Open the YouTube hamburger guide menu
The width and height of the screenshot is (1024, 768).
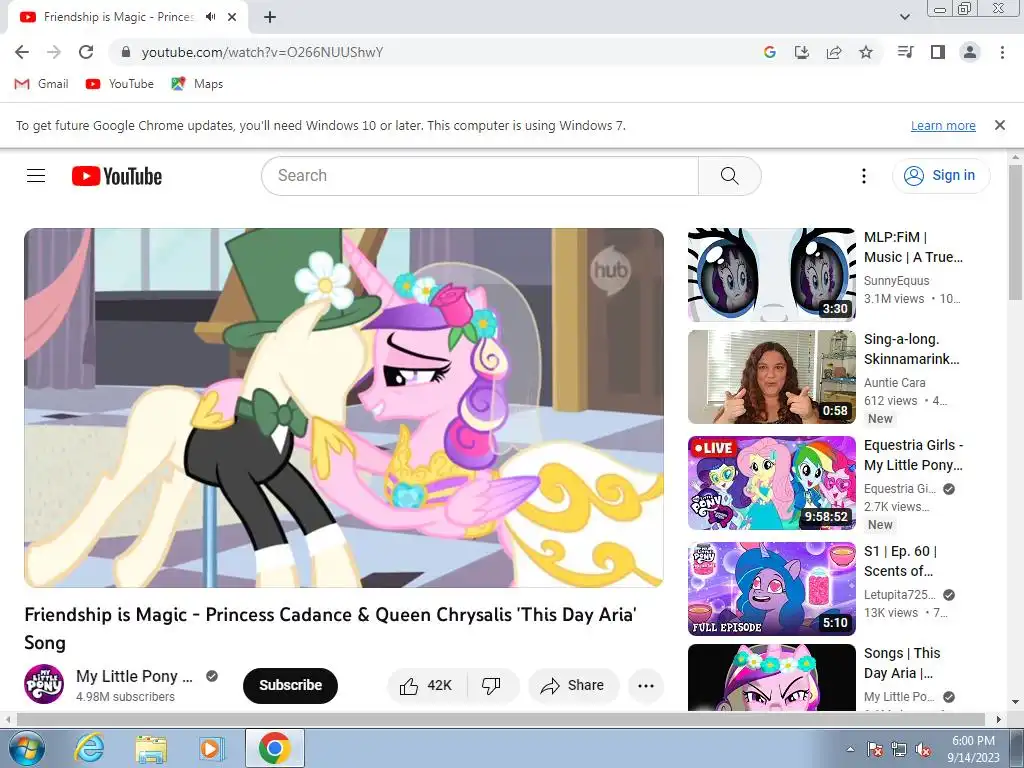pos(36,176)
